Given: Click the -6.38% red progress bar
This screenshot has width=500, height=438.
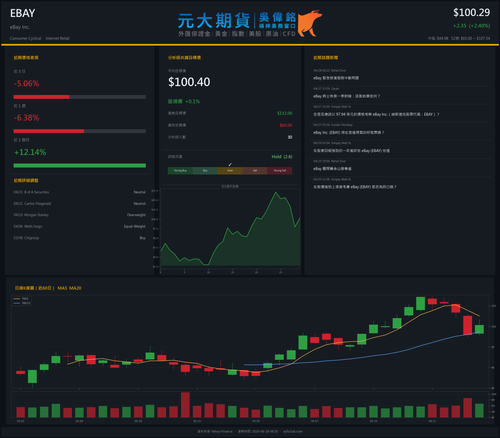Looking at the screenshot, I should [49, 131].
